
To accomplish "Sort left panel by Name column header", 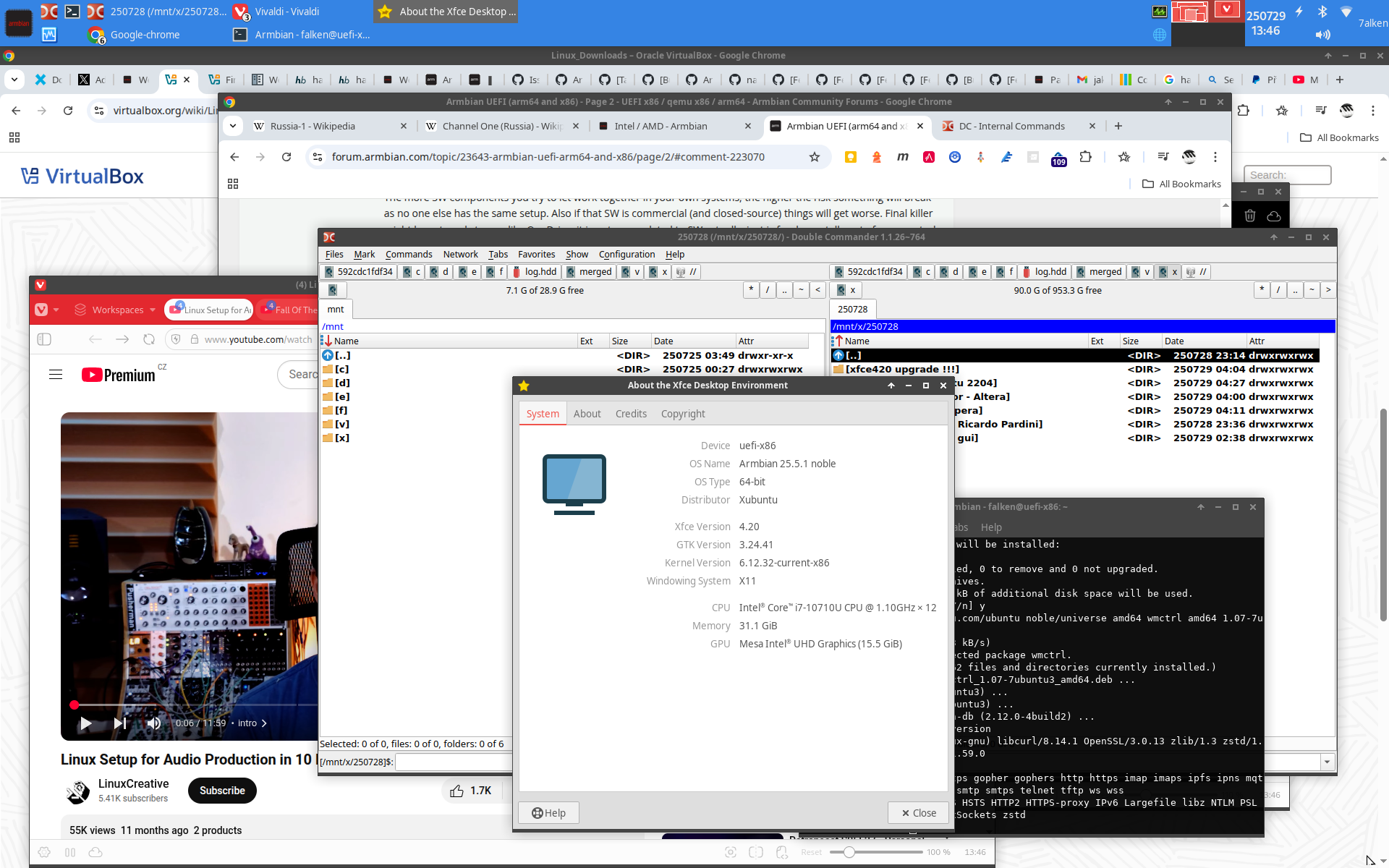I will (449, 341).
